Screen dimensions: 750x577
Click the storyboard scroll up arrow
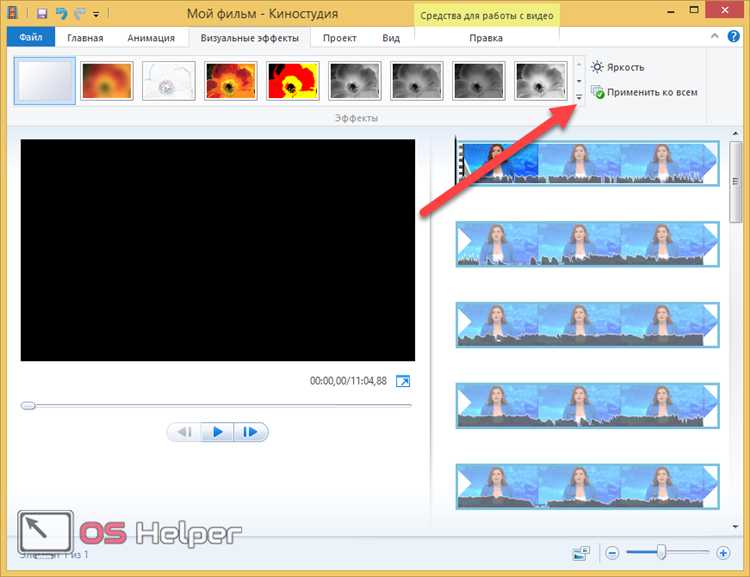click(735, 133)
